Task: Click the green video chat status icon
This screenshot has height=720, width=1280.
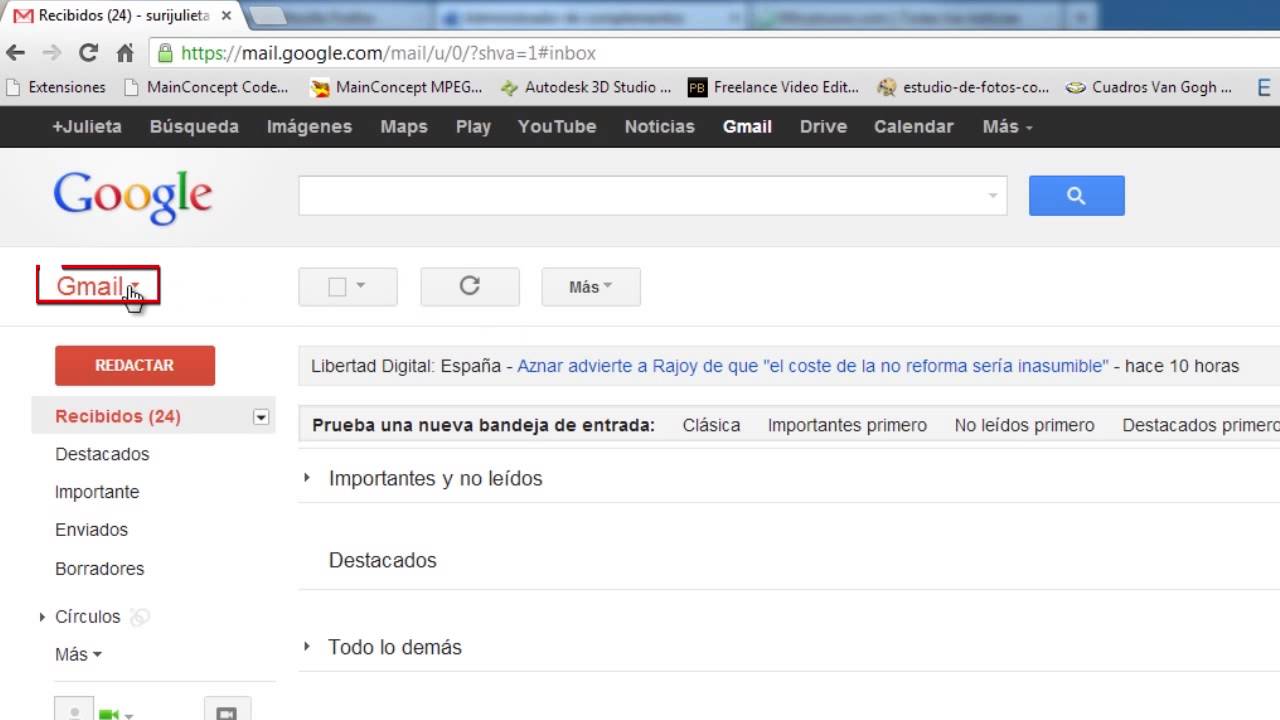Action: pos(107,712)
